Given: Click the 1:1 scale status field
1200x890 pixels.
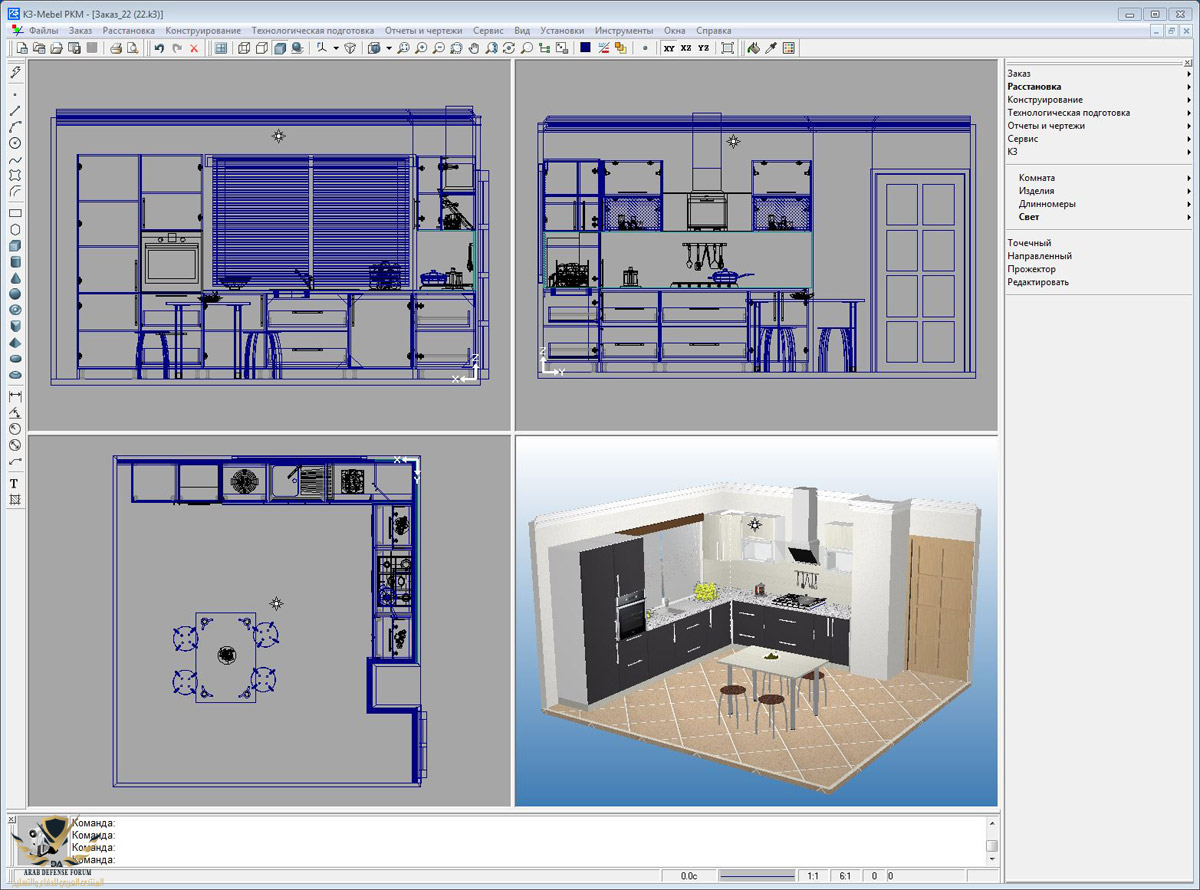Looking at the screenshot, I should (x=811, y=876).
